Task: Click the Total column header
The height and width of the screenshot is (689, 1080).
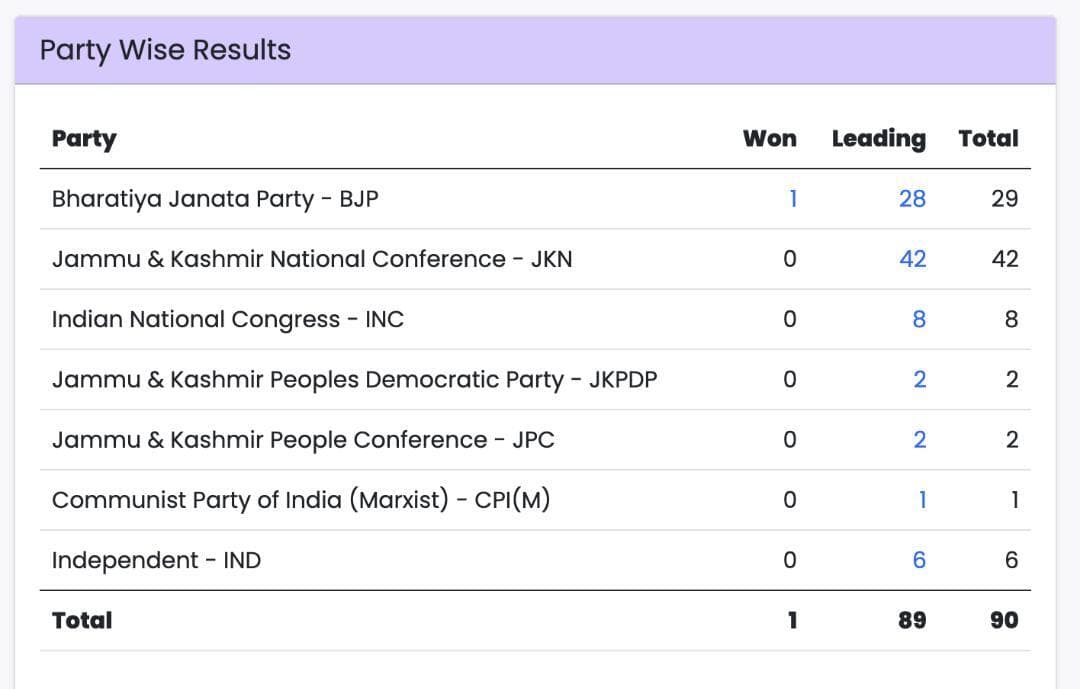Action: 988,138
